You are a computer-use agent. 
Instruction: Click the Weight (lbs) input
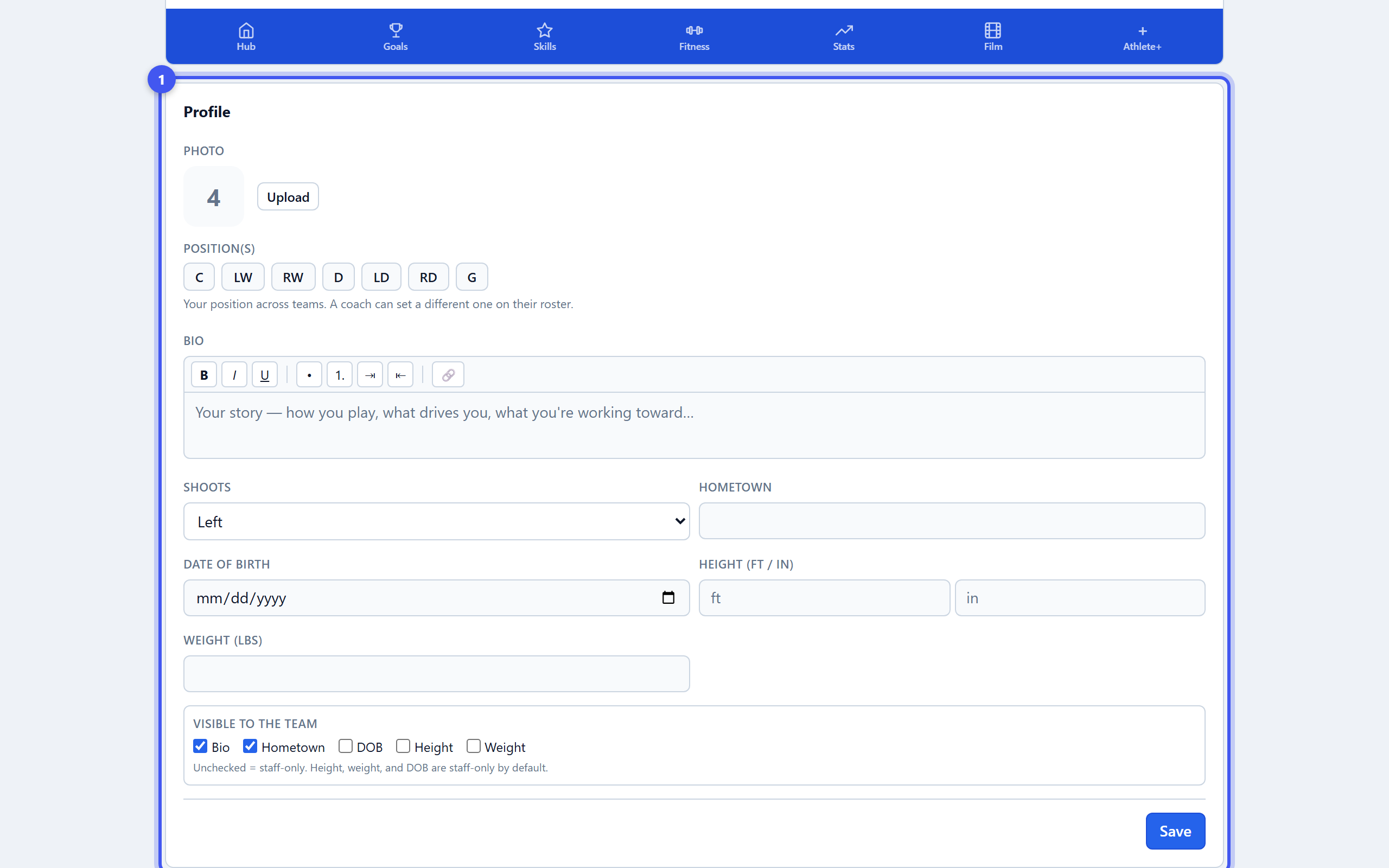click(x=436, y=674)
